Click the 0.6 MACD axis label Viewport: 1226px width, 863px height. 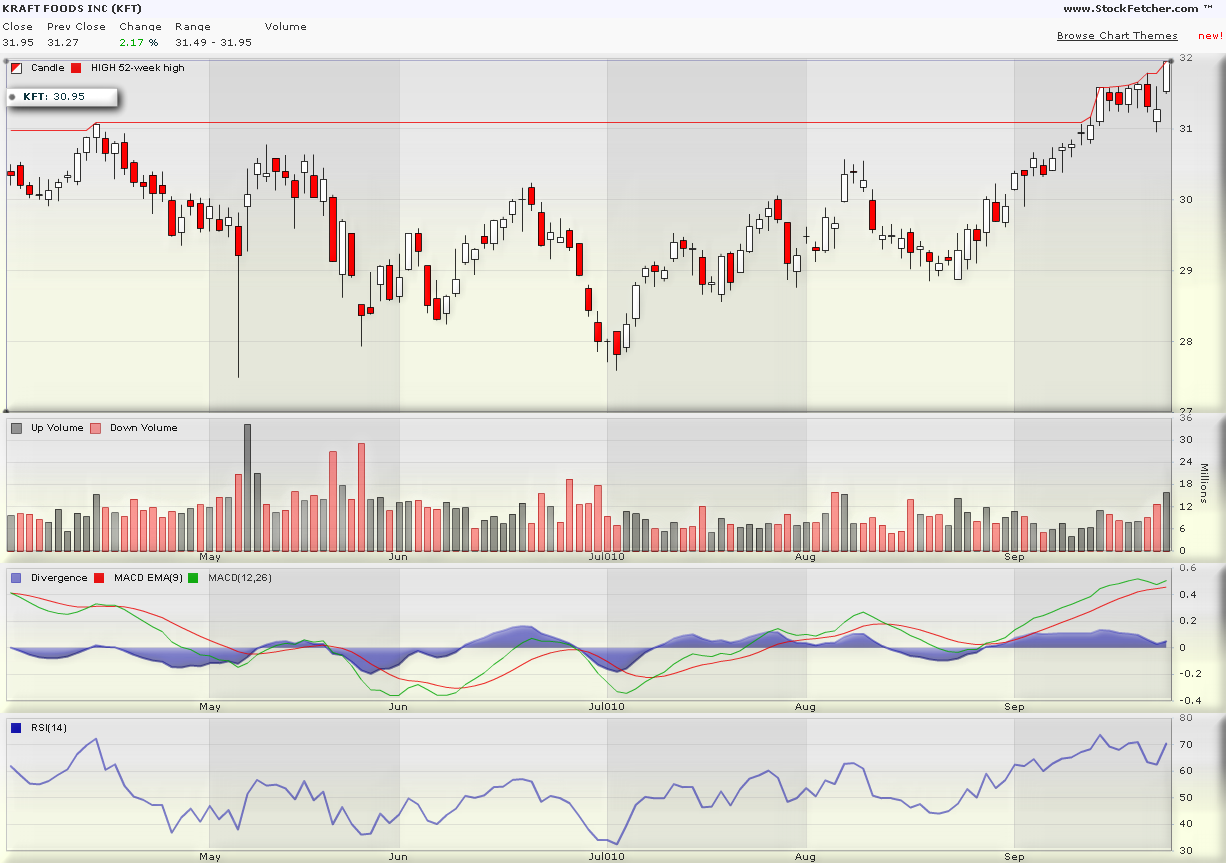1186,569
